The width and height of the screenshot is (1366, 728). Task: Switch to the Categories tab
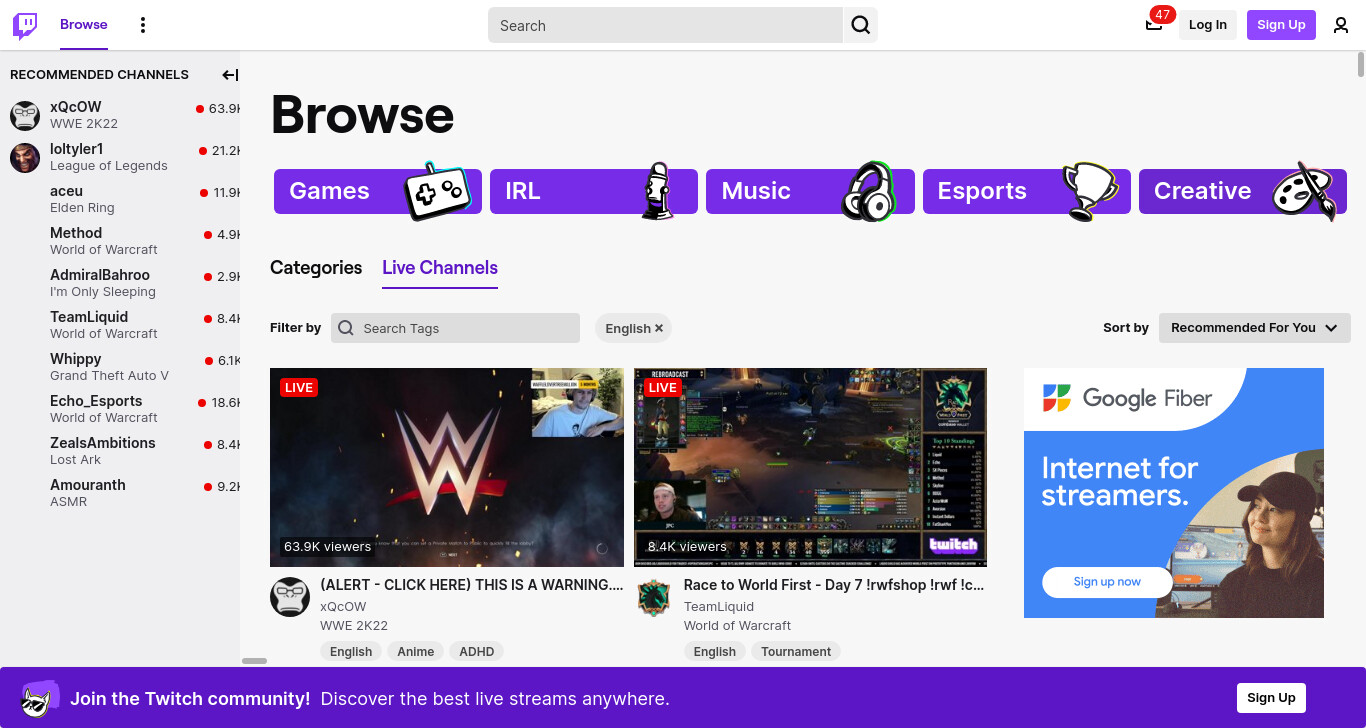pos(316,268)
